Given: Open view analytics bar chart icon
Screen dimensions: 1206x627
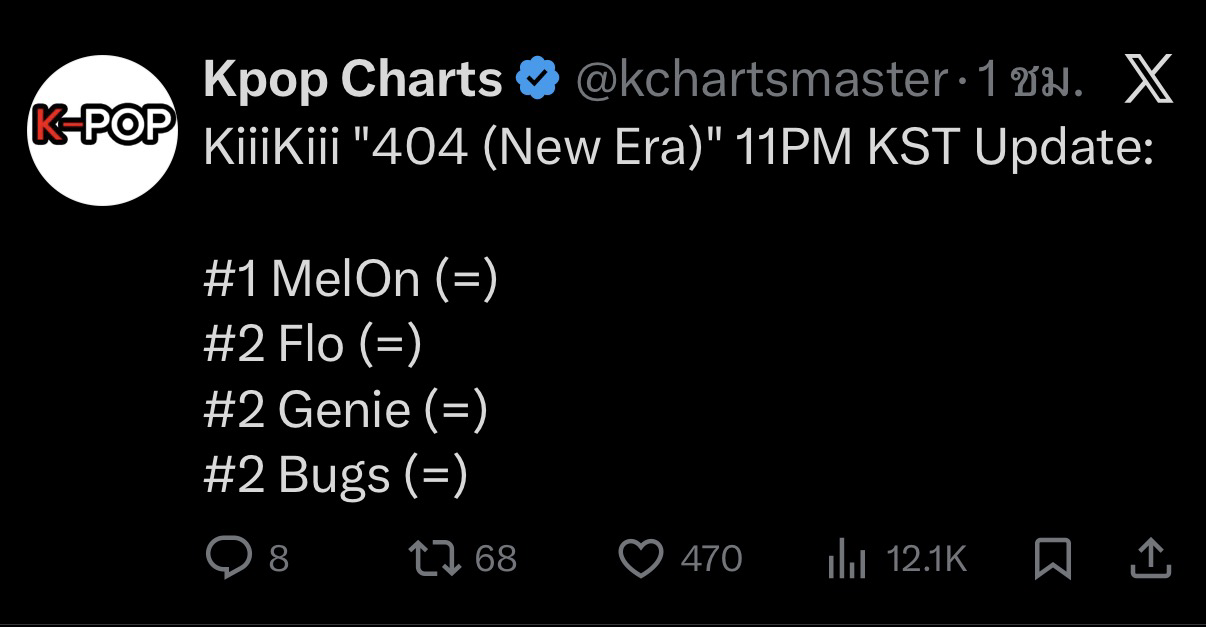Looking at the screenshot, I should click(x=846, y=560).
